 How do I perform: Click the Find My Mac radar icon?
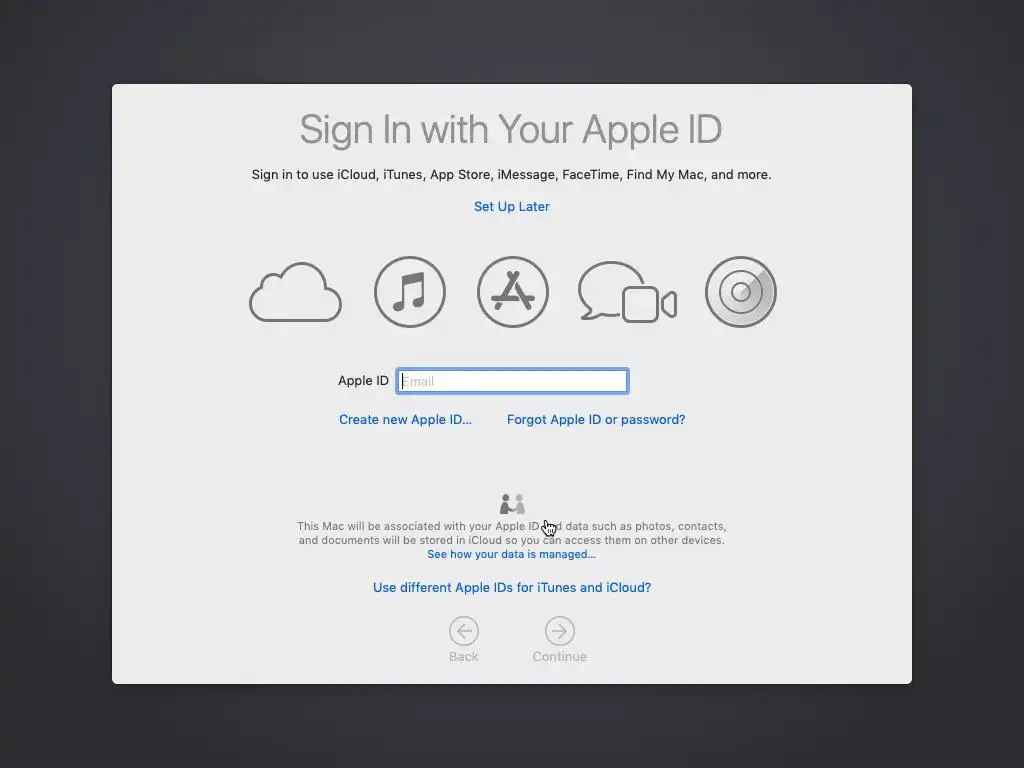pos(741,292)
